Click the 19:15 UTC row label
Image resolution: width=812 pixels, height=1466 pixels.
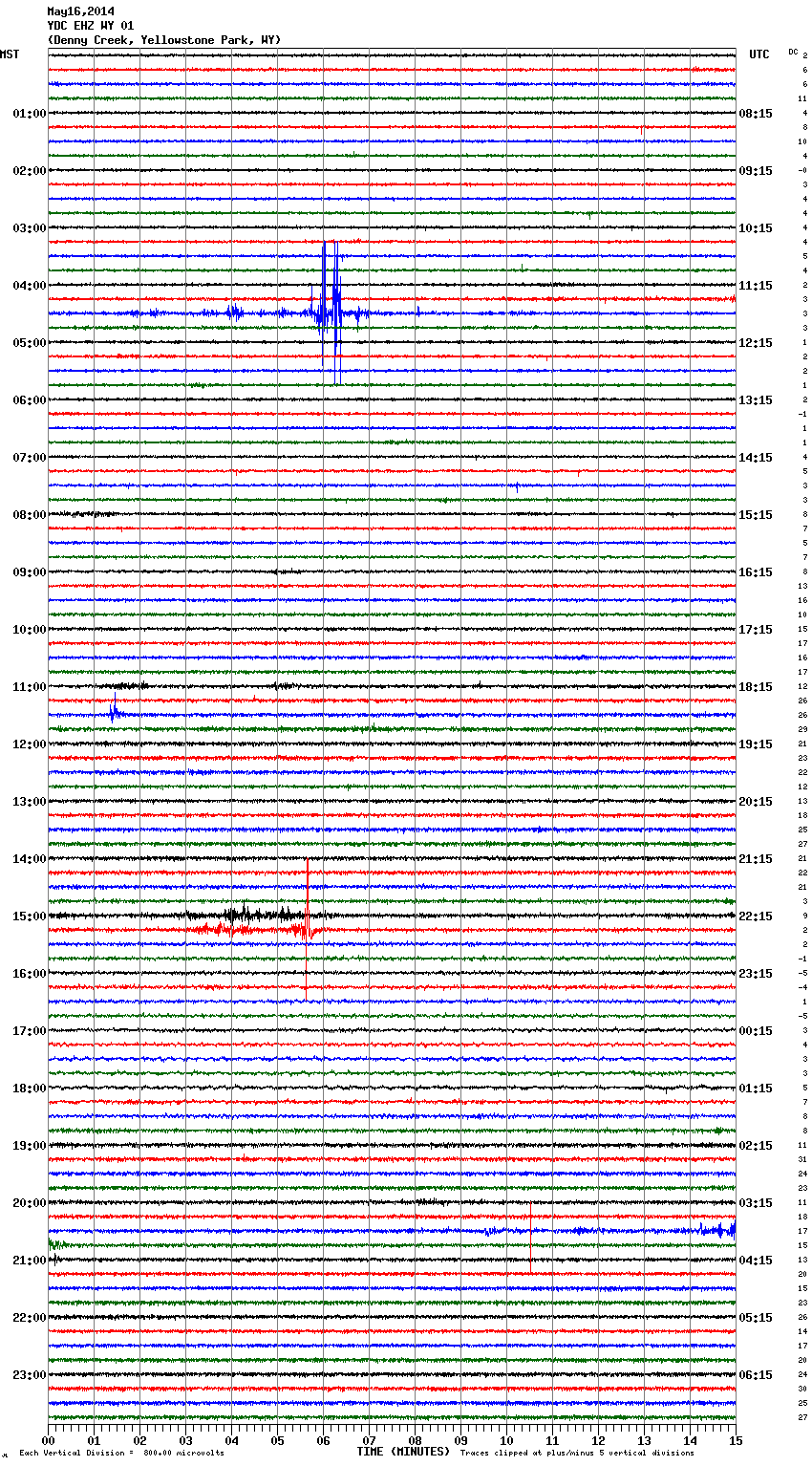tap(756, 744)
